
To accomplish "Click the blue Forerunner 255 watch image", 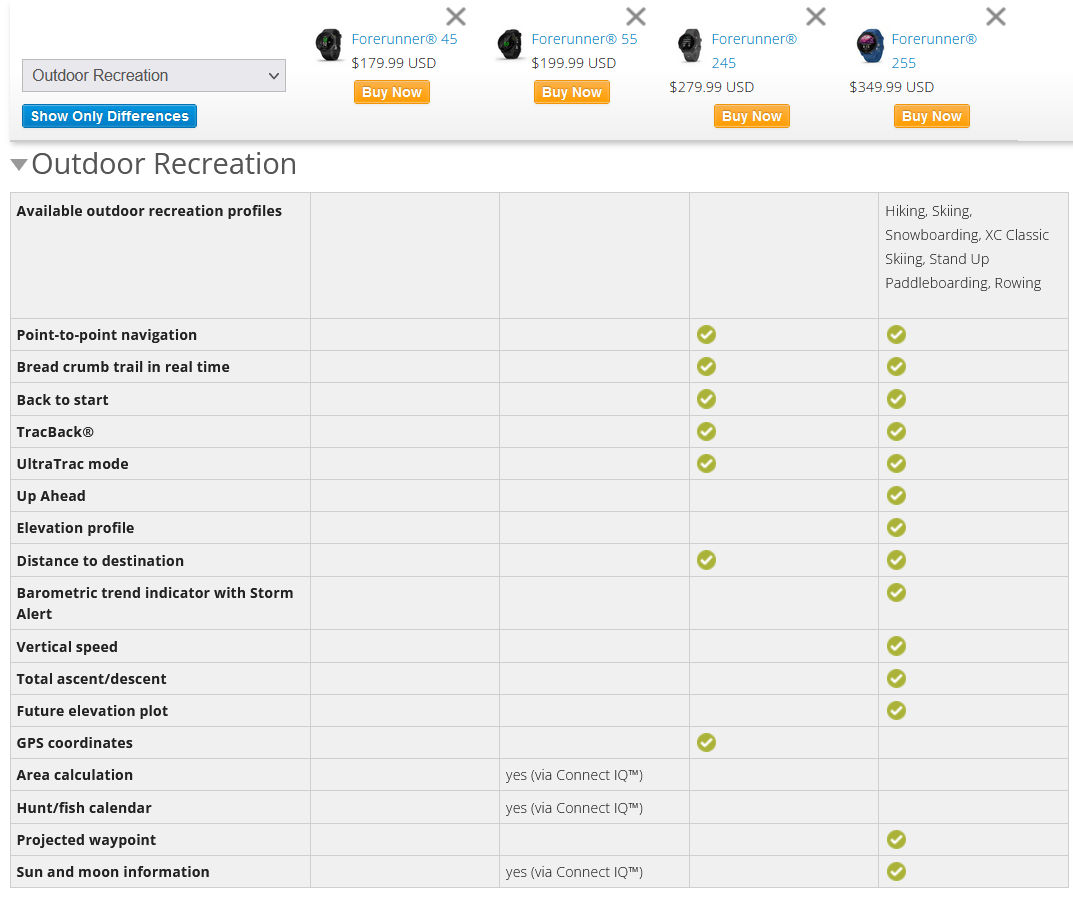I will pyautogui.click(x=869, y=46).
